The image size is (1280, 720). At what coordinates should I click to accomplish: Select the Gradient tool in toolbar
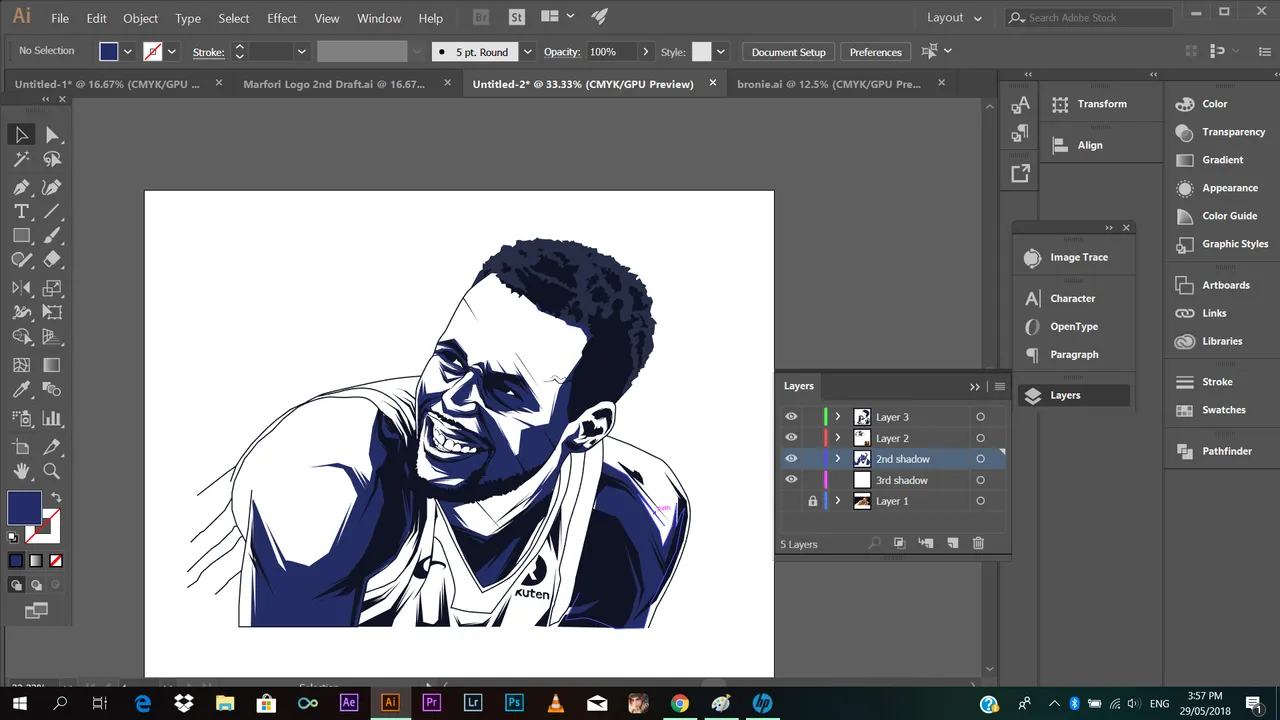[53, 365]
